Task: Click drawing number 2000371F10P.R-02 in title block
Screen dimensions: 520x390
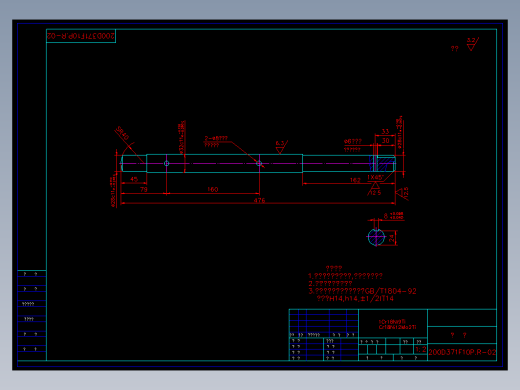Action: pyautogui.click(x=462, y=352)
